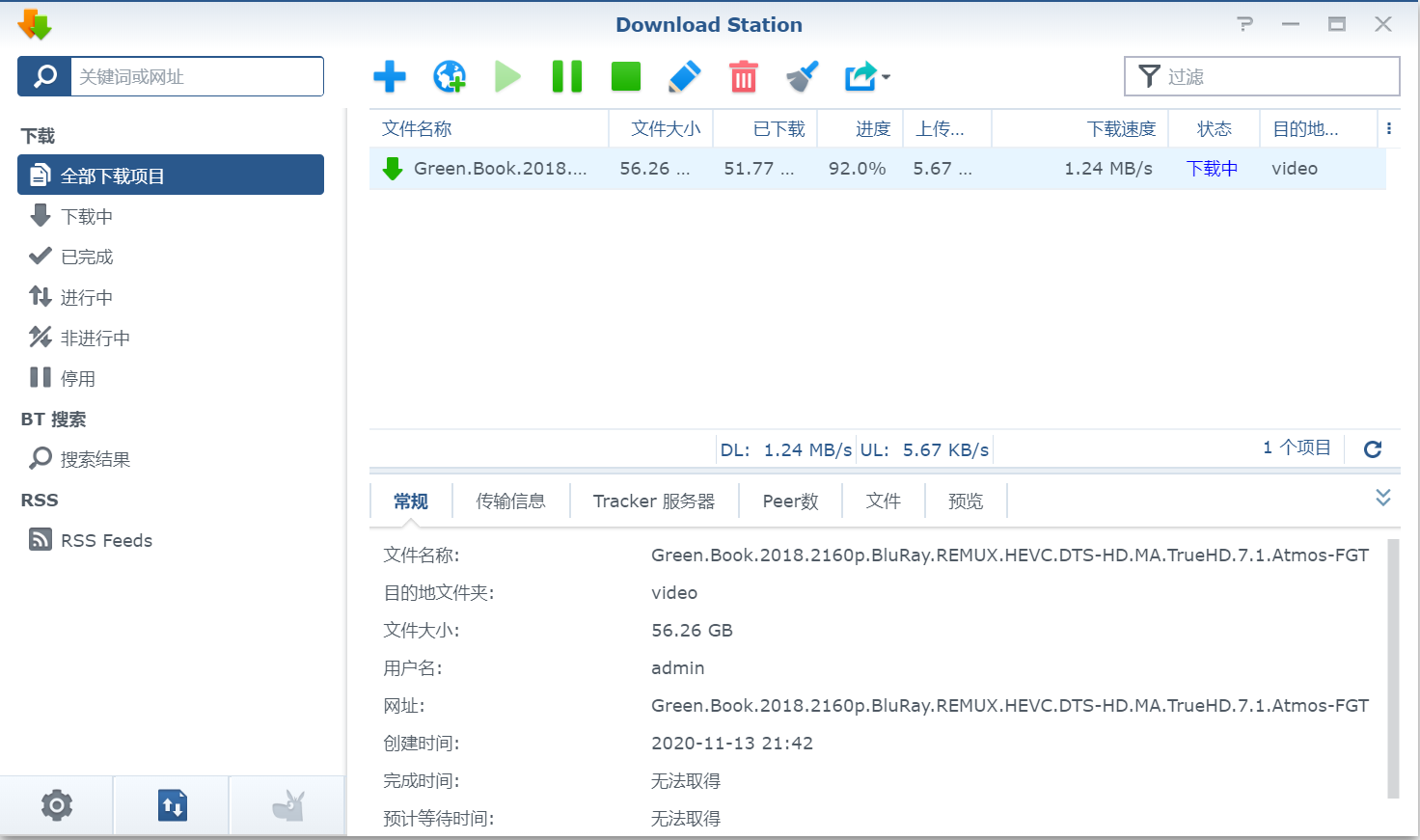1420x840 pixels.
Task: Click the transfer arrows icon at bottom
Action: (172, 805)
